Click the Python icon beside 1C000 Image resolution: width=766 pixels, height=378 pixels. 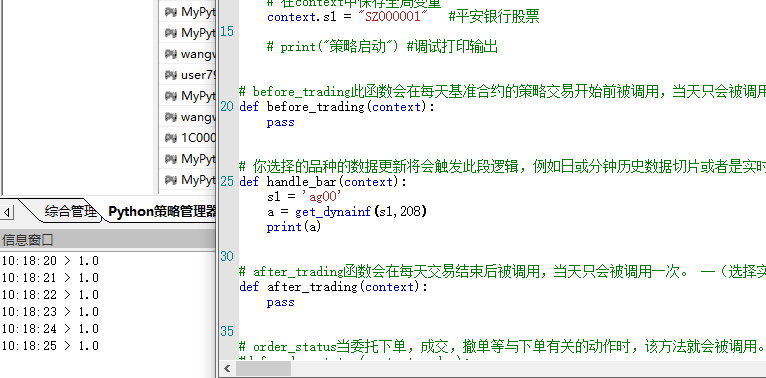tap(170, 138)
